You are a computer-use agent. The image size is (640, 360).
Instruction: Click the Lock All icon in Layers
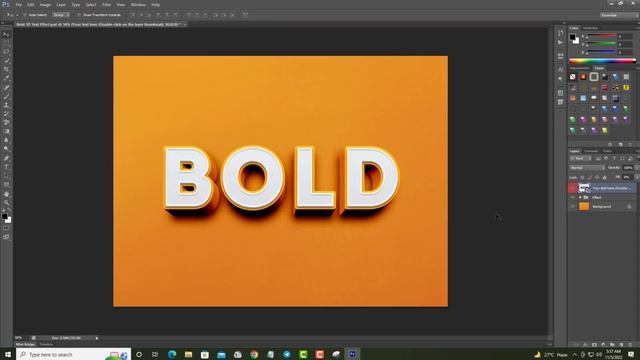[x=604, y=178]
